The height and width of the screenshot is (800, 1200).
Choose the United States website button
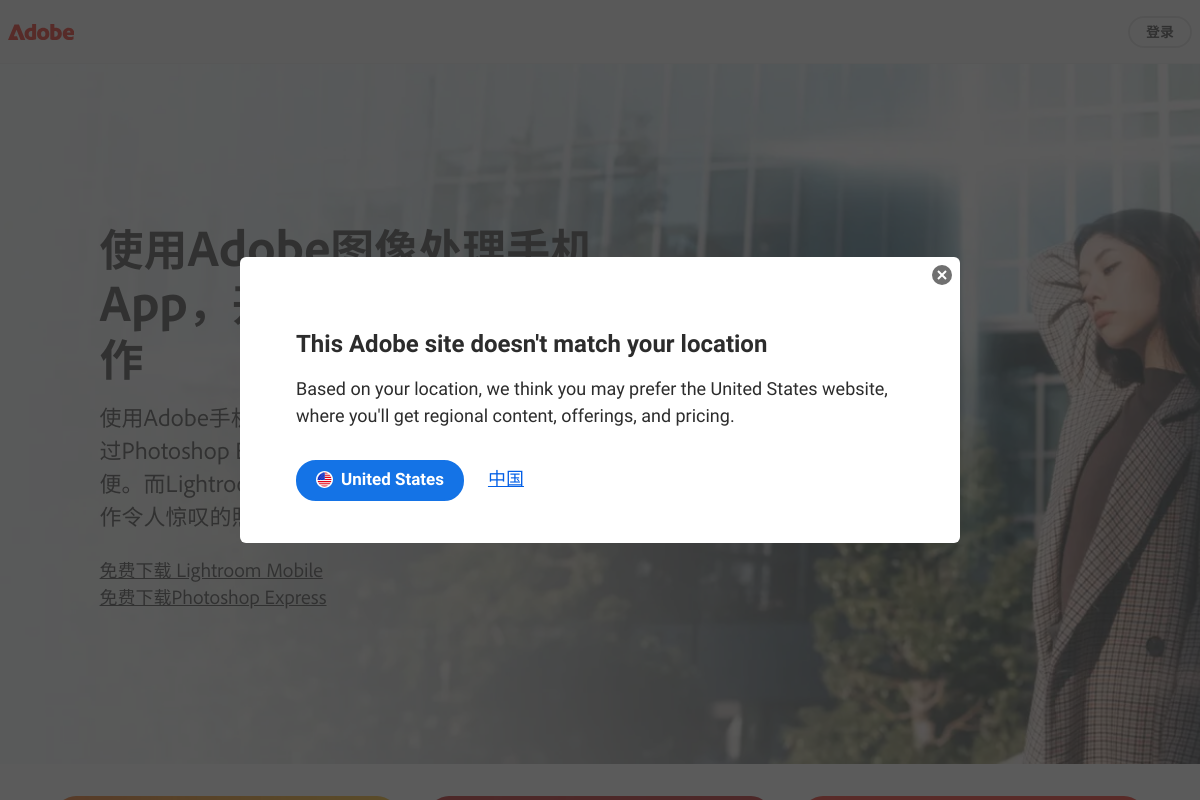pyautogui.click(x=380, y=480)
